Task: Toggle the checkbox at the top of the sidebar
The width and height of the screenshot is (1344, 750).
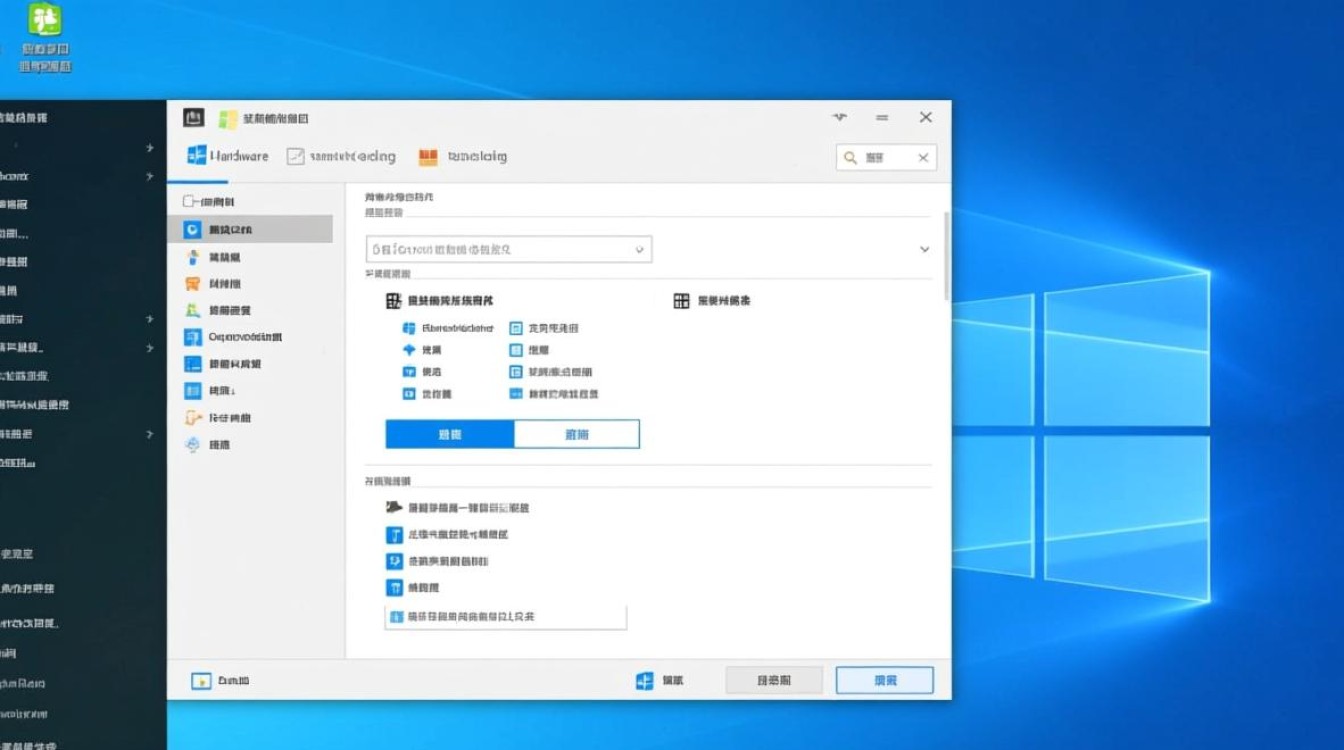Action: point(189,201)
